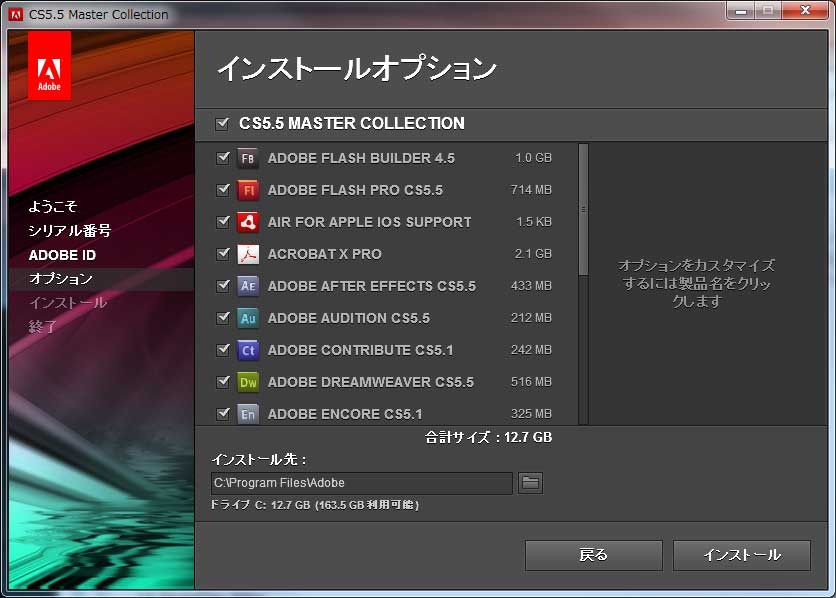Click the install path field C:\Program Files\Adobe
The width and height of the screenshot is (836, 598).
[361, 483]
